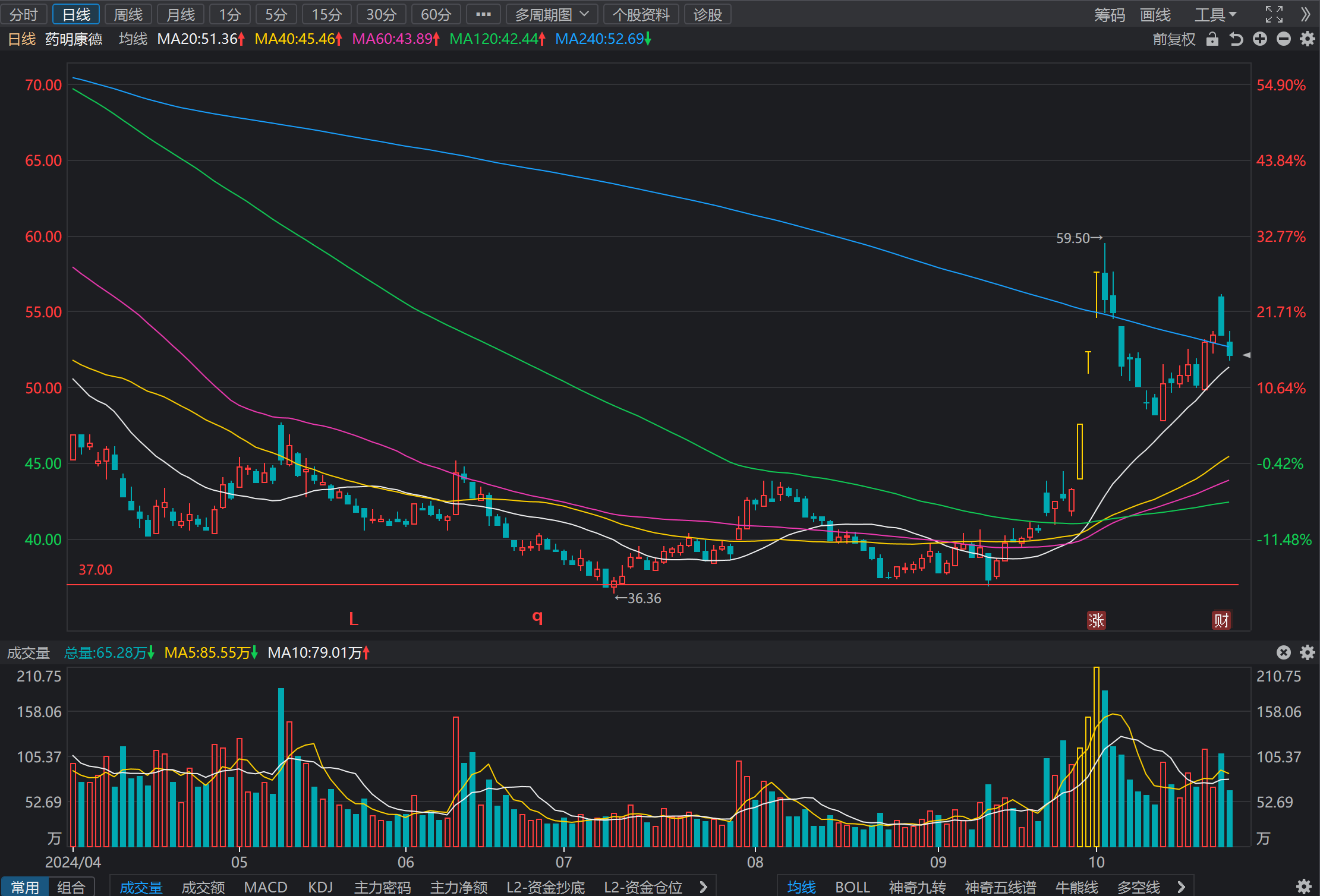Click MA60:43.89 legend label
1320x896 pixels.
396,39
